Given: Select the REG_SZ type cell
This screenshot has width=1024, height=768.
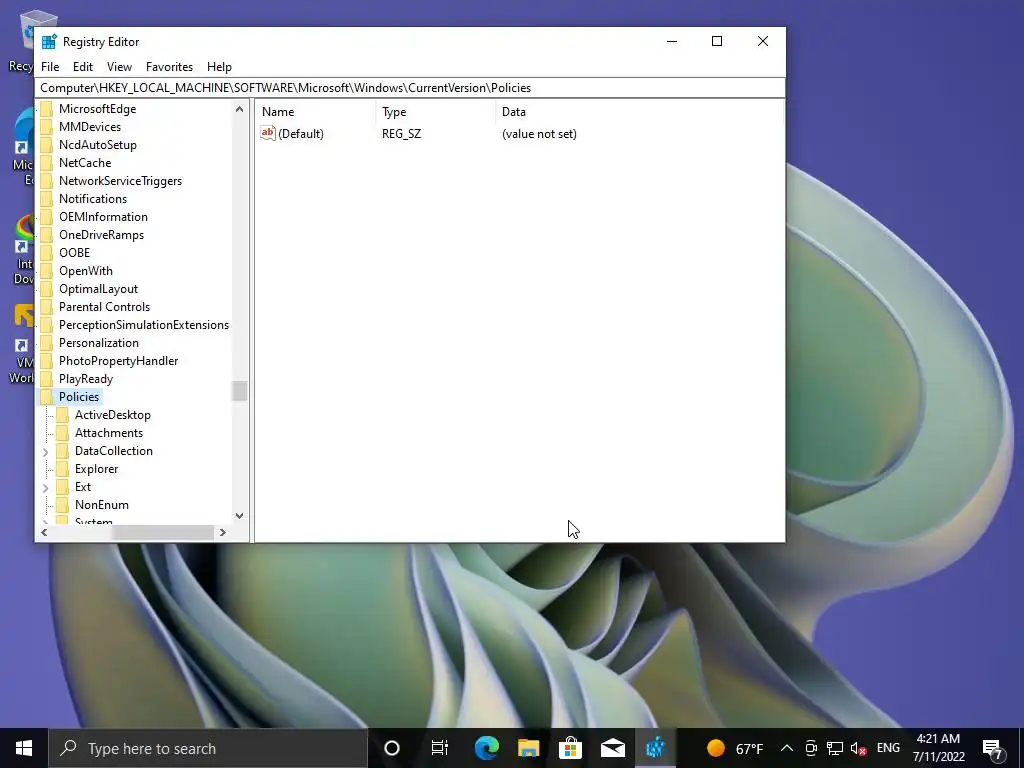Looking at the screenshot, I should pyautogui.click(x=402, y=134).
